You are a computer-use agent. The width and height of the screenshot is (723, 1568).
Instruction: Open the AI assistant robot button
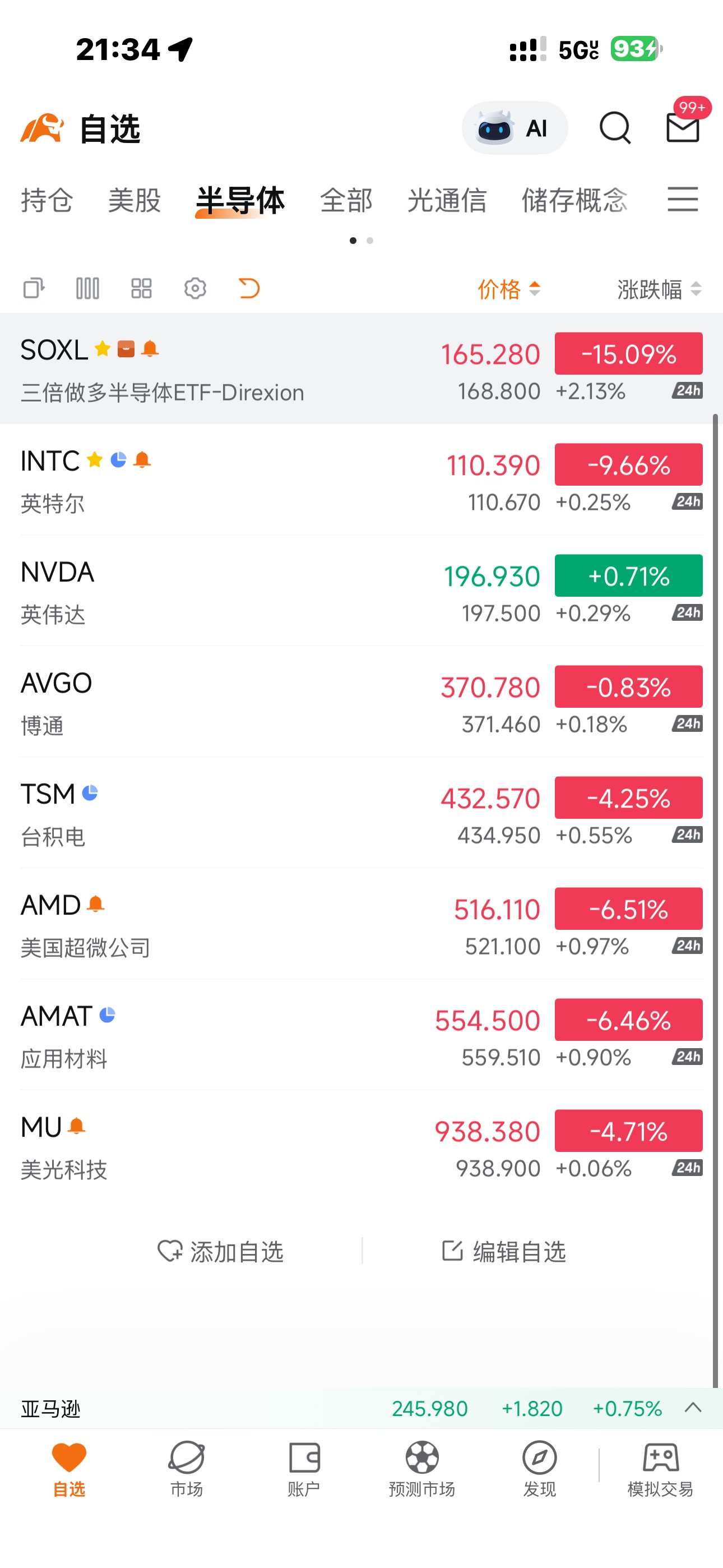click(515, 128)
